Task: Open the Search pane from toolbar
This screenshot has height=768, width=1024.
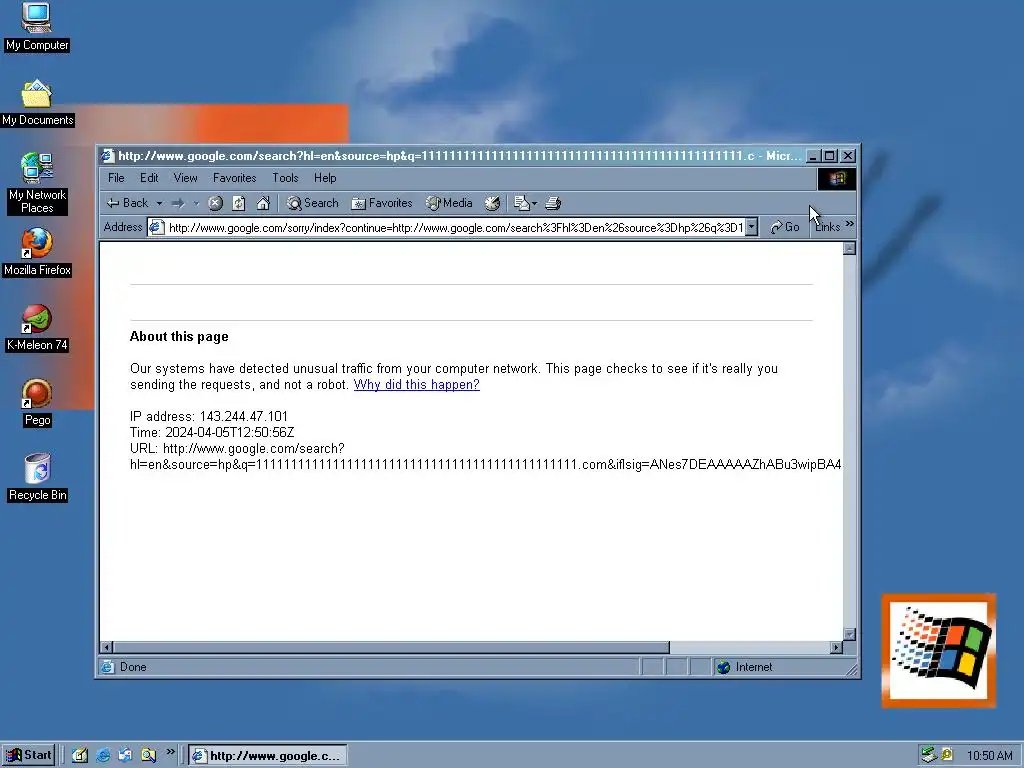Action: click(313, 203)
